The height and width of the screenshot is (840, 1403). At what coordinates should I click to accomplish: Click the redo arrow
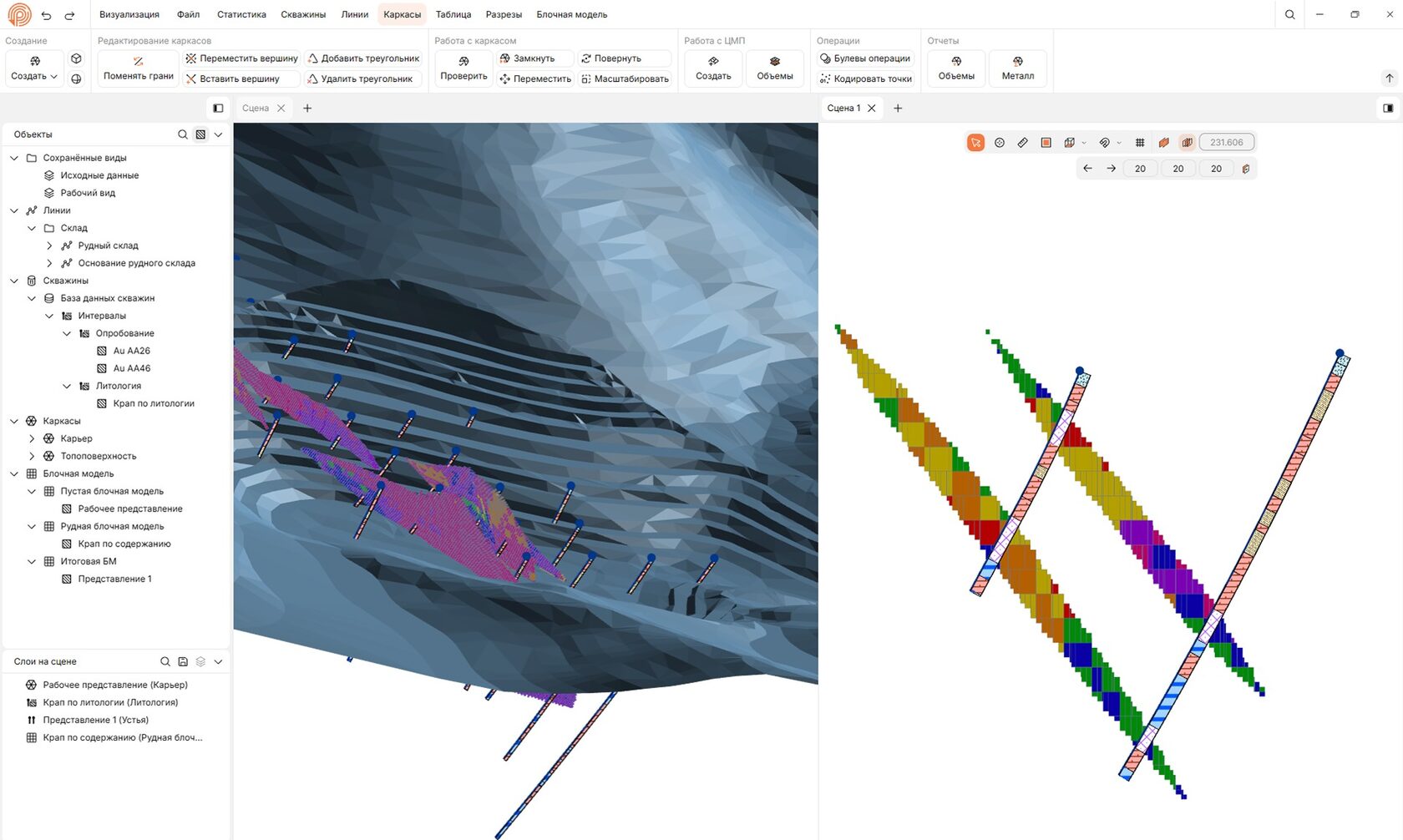click(69, 15)
